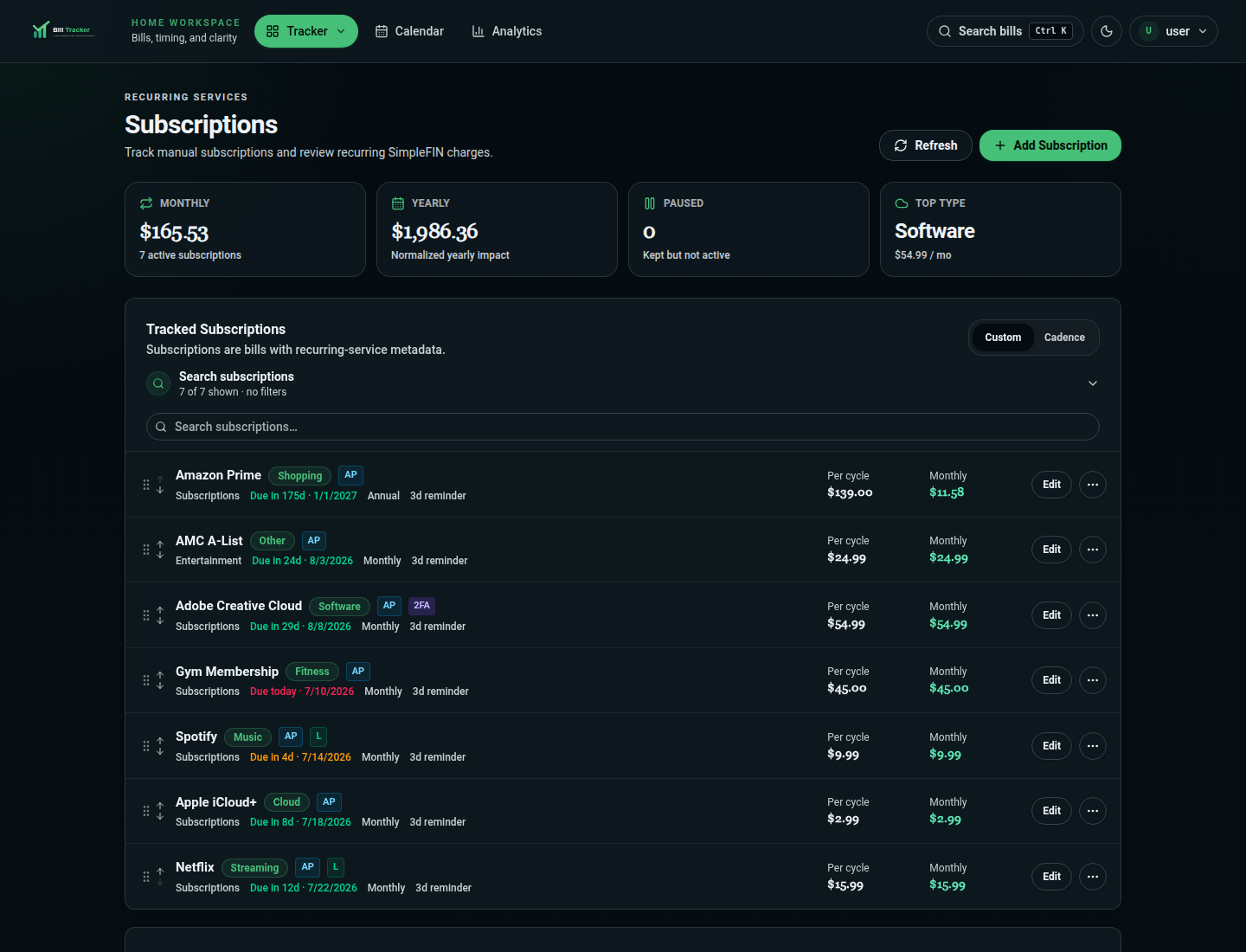Click the Software tag on Adobe Creative Cloud
1246x952 pixels.
pyautogui.click(x=339, y=607)
